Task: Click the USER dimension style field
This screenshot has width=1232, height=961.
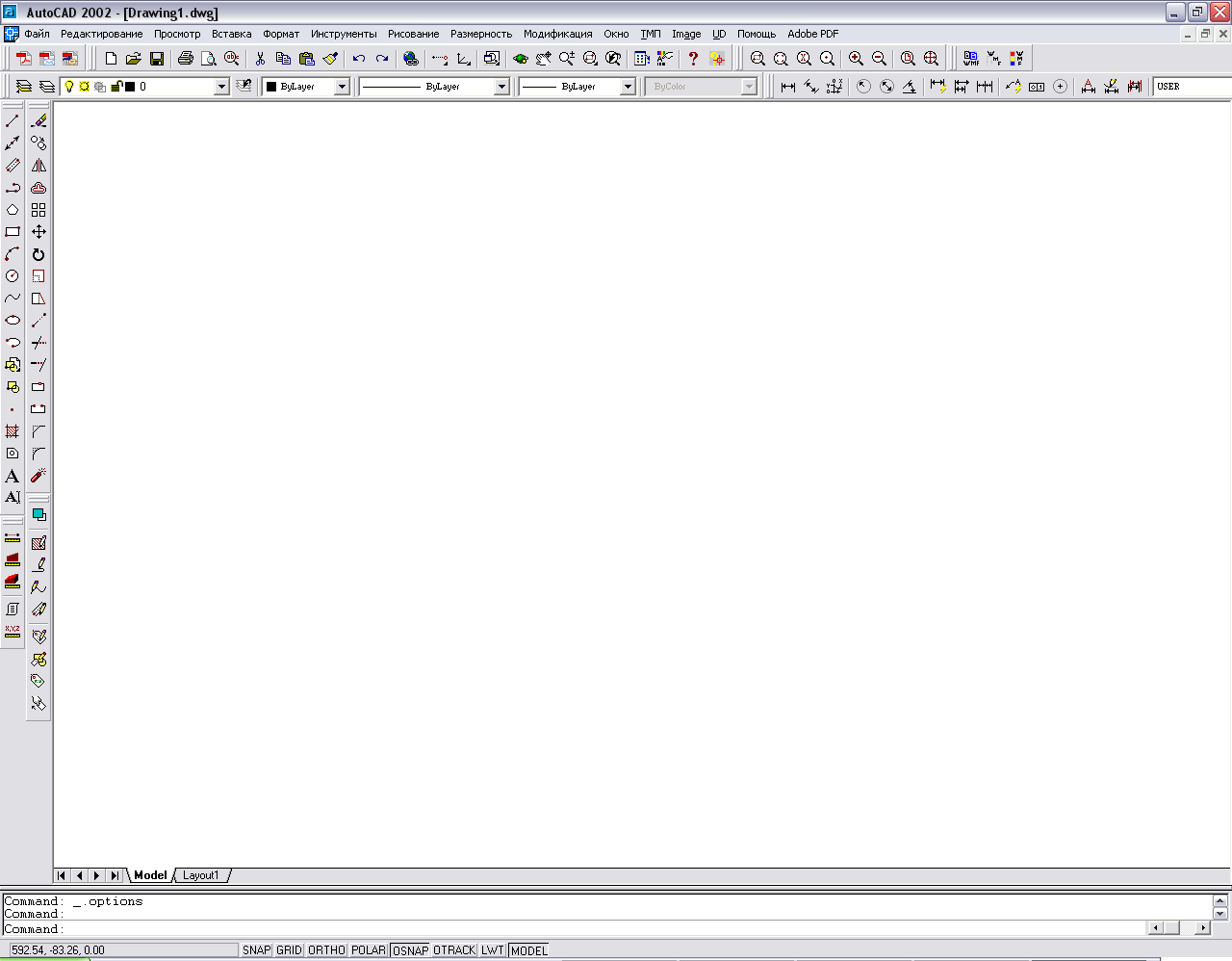Action: (x=1193, y=87)
